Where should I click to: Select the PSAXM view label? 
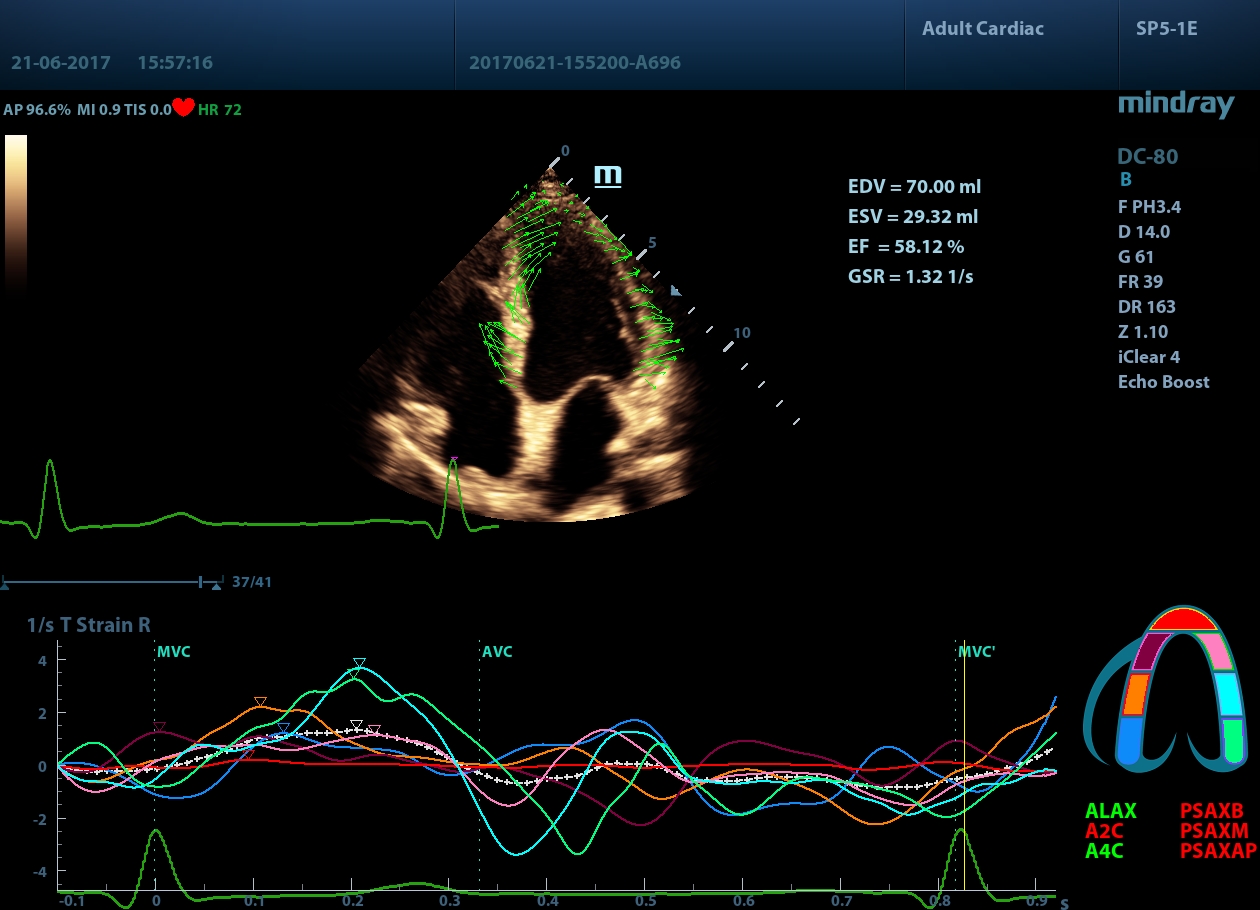click(1214, 830)
